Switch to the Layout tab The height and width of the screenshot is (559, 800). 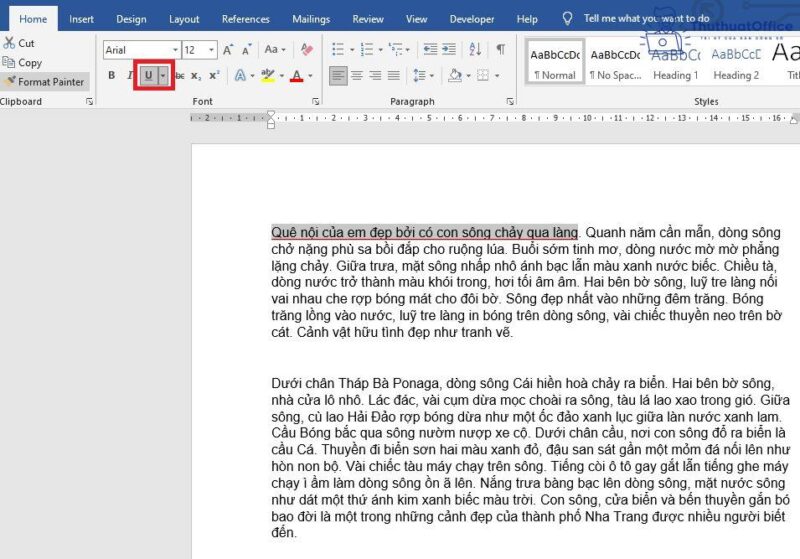click(x=184, y=19)
